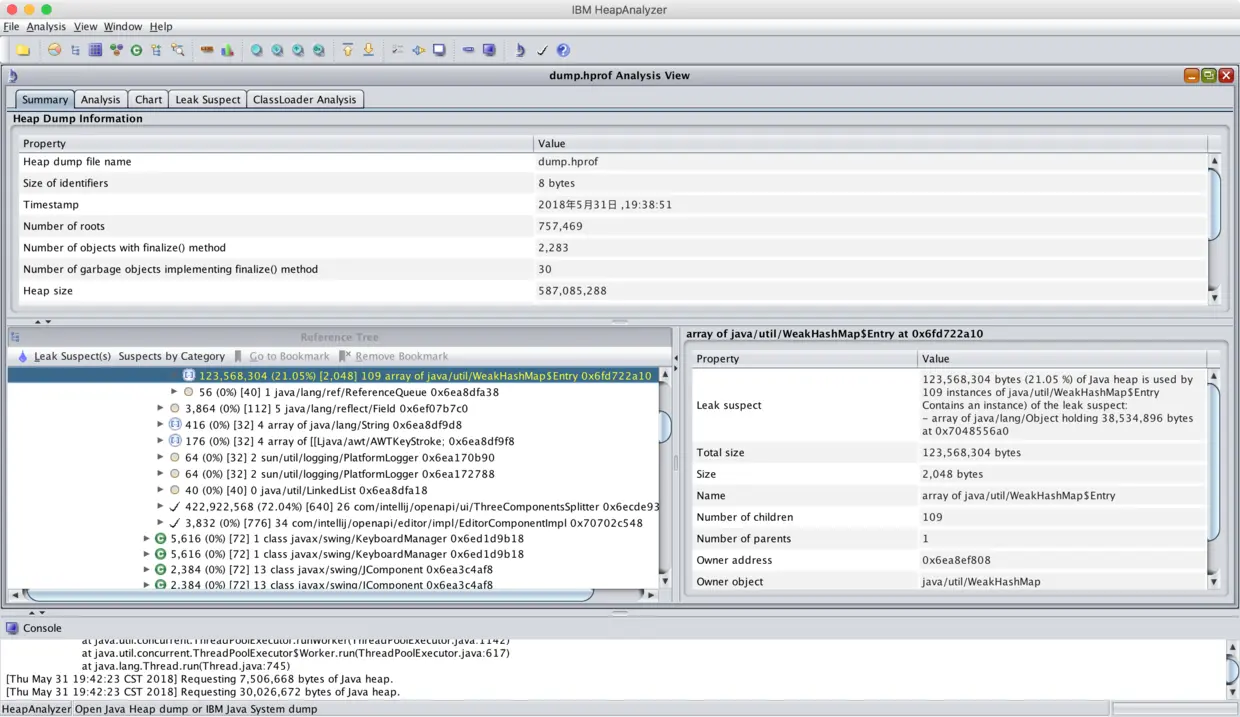Expand the java/lang/reflect/Field node
Viewport: 1240px width, 717px height.
click(161, 408)
